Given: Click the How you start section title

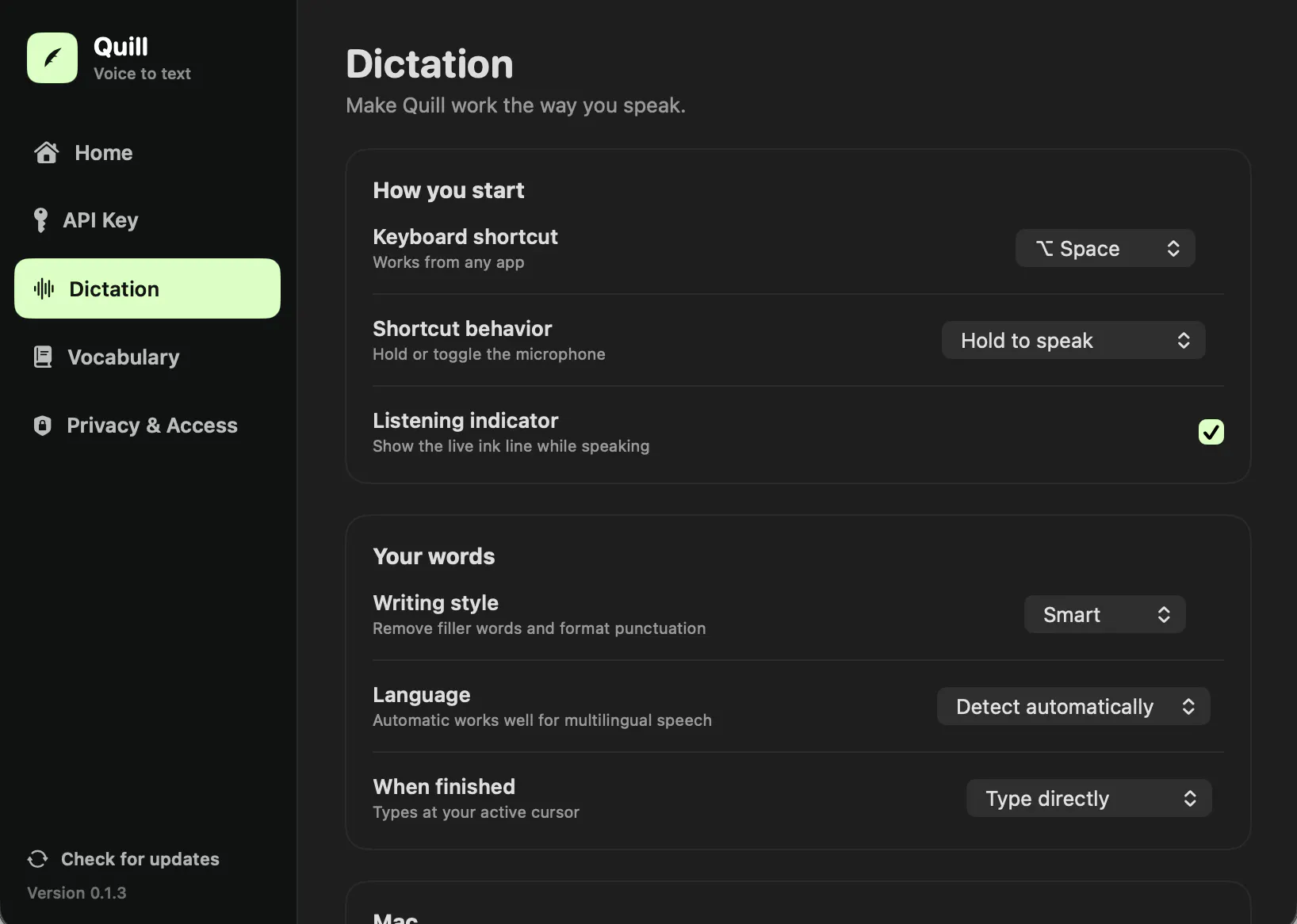Looking at the screenshot, I should tap(449, 190).
